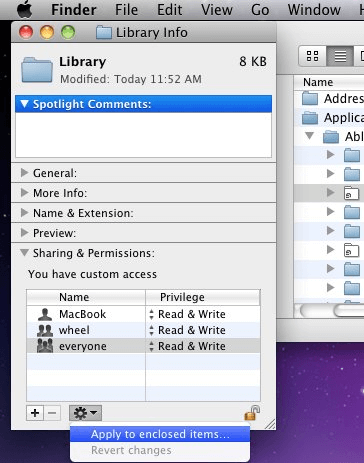Click the Library Info title folder icon

[x=104, y=33]
